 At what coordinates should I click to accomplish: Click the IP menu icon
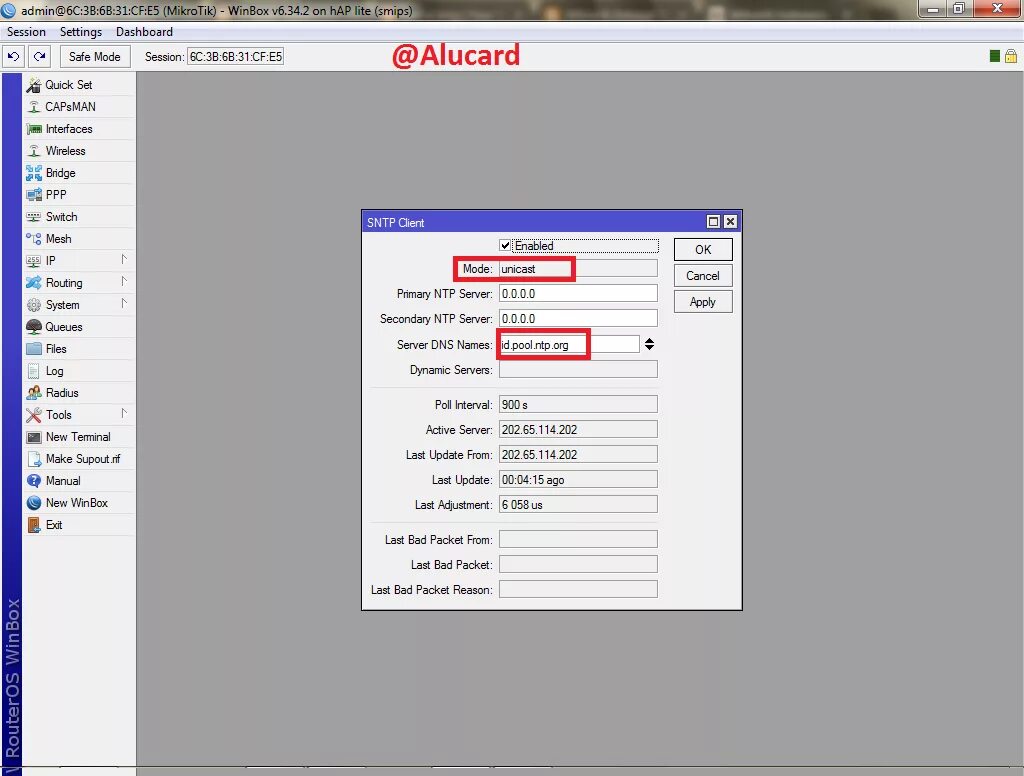[33, 261]
